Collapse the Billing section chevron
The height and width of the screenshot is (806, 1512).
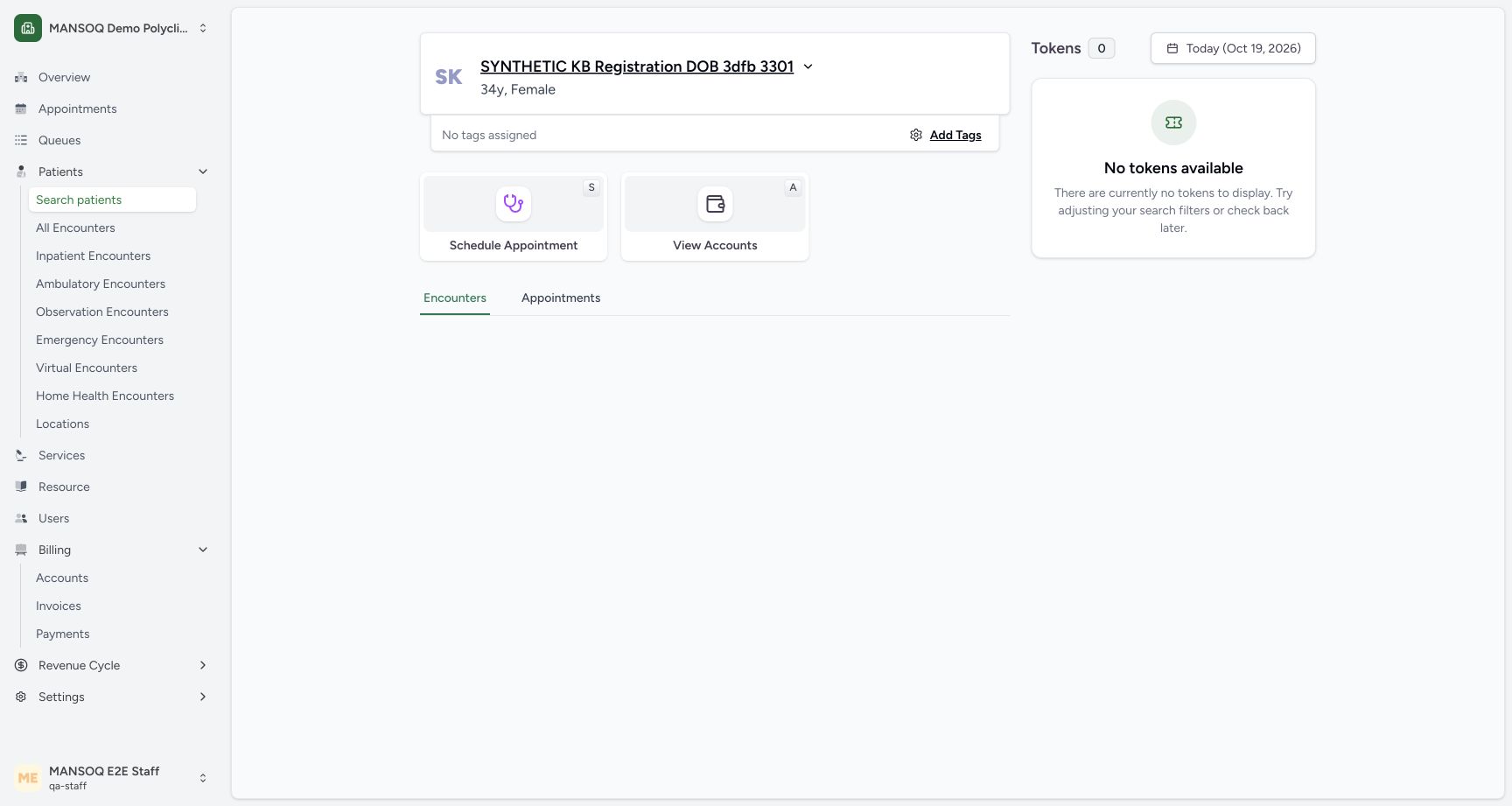tap(203, 550)
